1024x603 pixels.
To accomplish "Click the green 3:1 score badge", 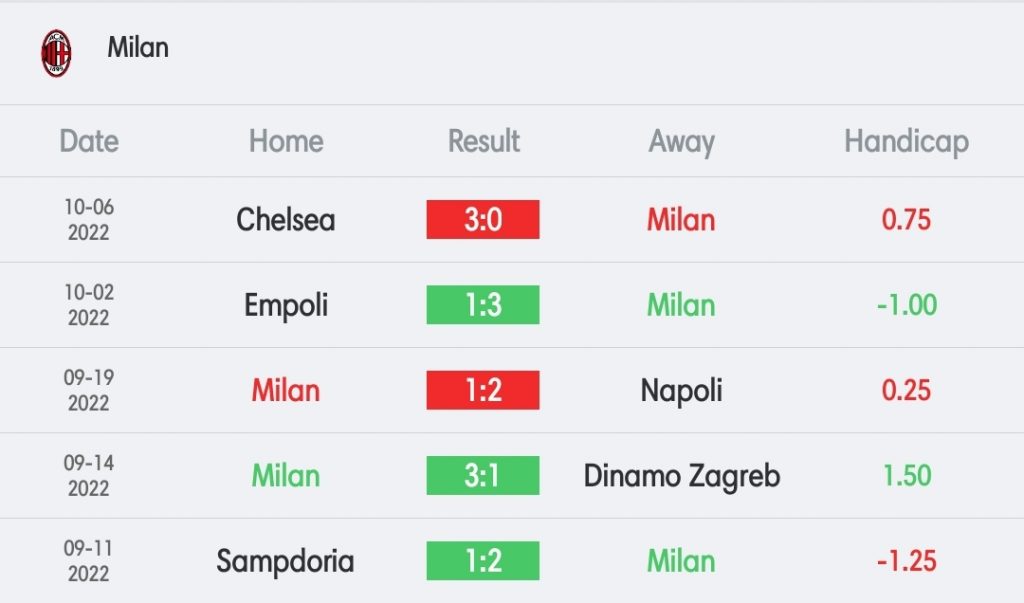I will click(483, 475).
